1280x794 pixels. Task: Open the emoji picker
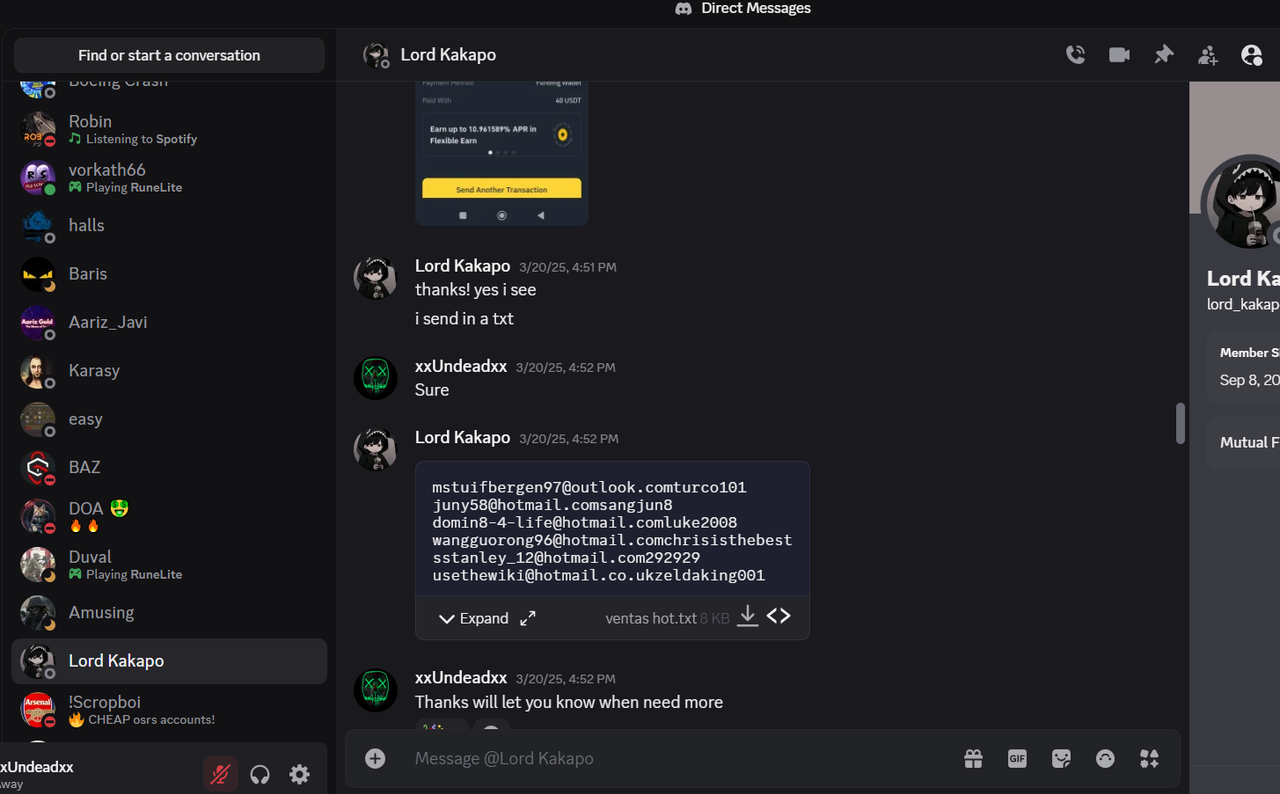(x=1105, y=759)
